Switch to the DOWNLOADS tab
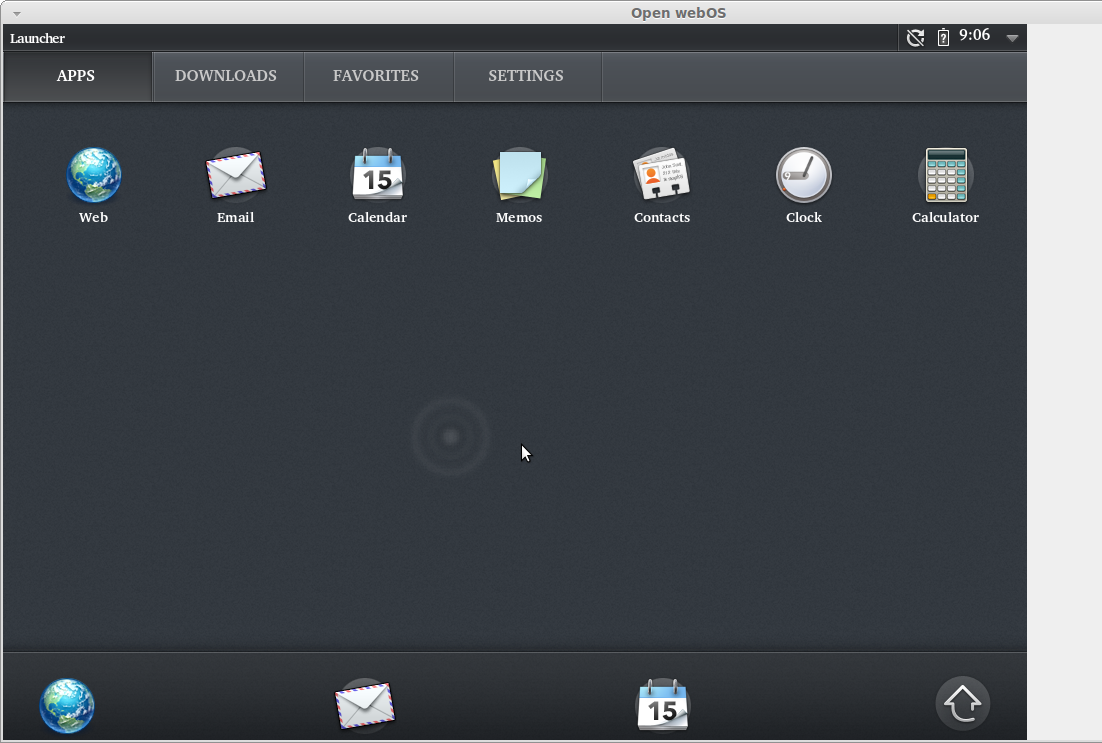Screen dimensions: 1102x743 pyautogui.click(x=228, y=76)
